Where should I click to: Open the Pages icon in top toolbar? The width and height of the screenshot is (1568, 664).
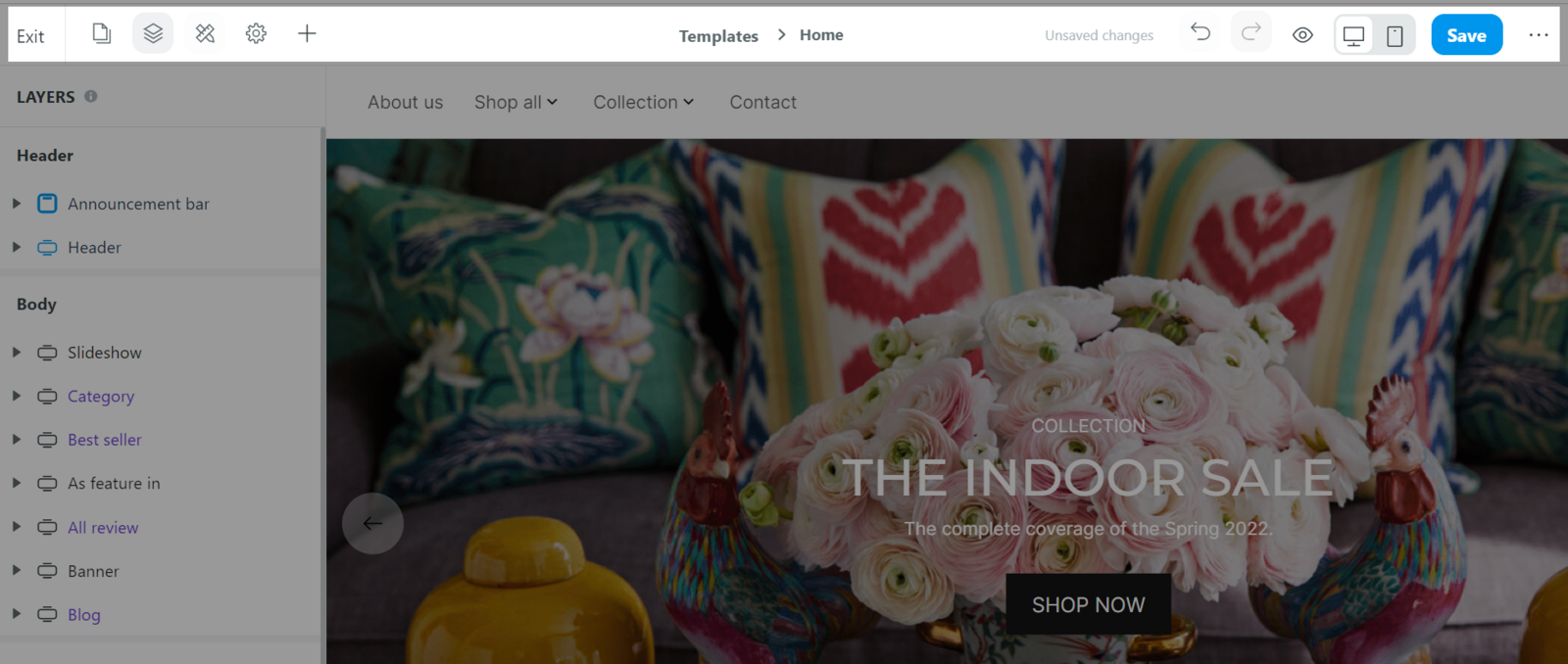(x=101, y=33)
